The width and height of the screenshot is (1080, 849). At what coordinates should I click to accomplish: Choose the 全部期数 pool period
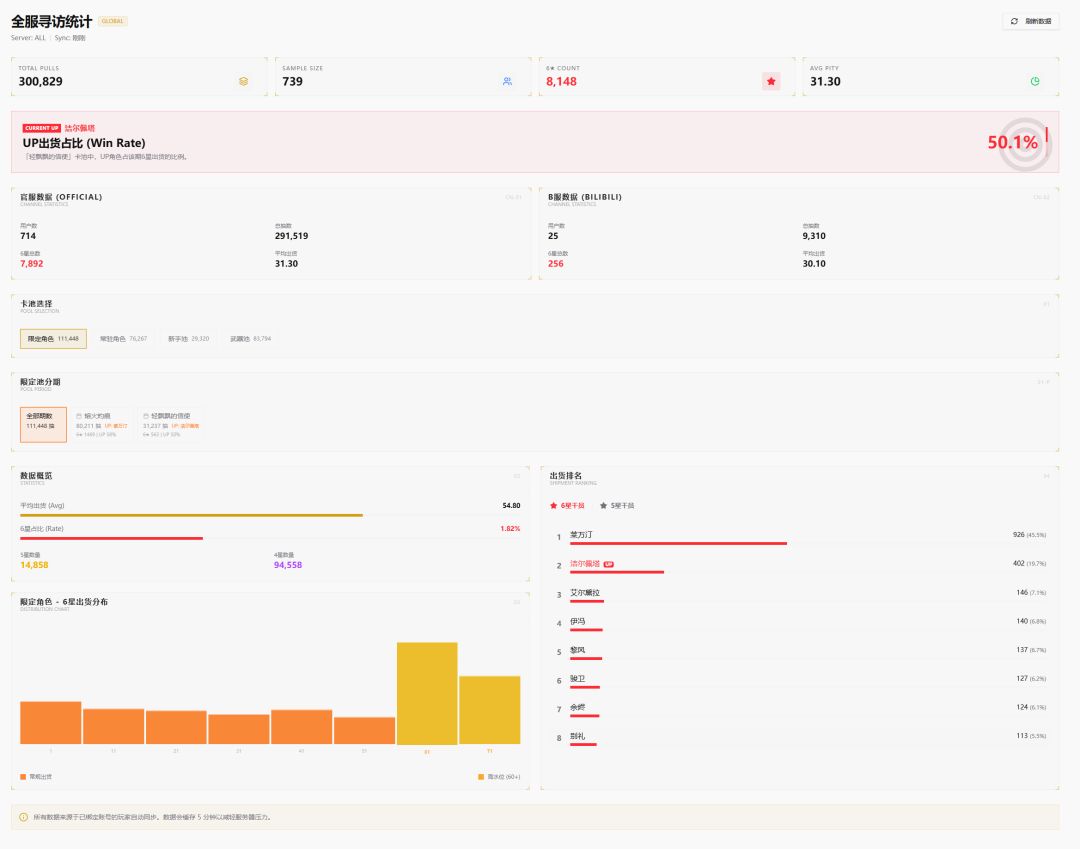point(44,424)
